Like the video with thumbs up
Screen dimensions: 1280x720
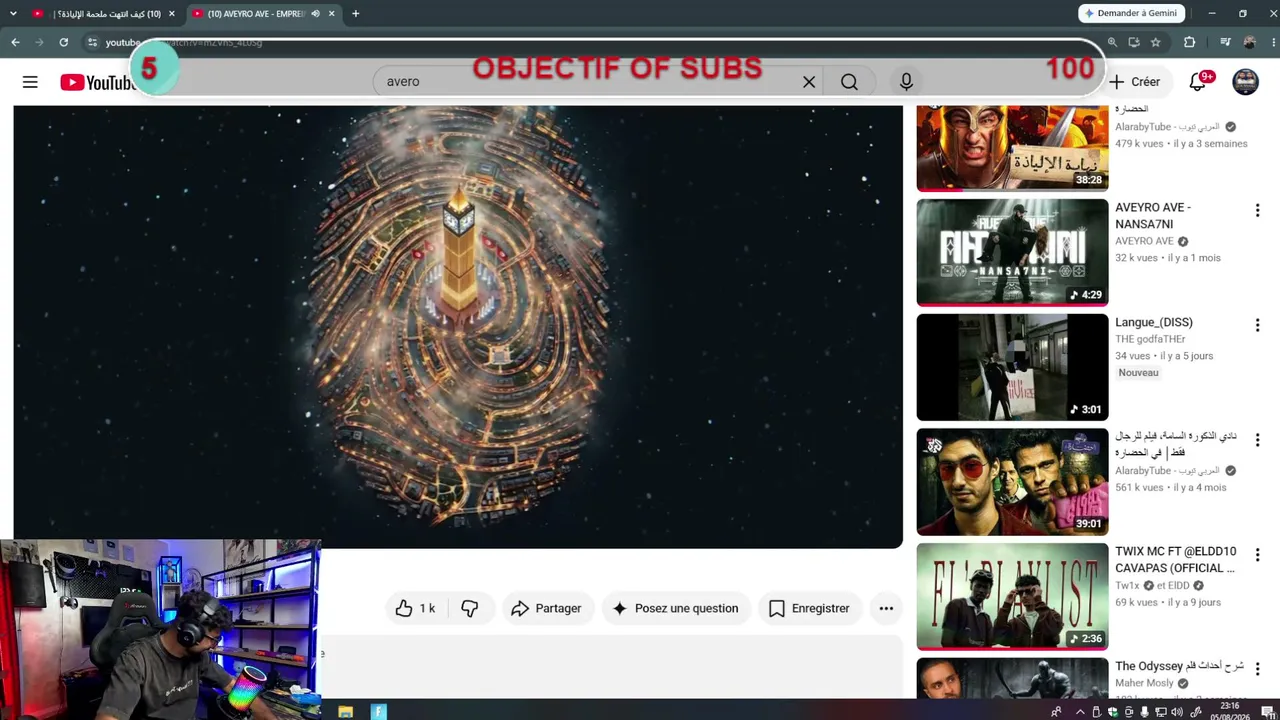(415, 608)
